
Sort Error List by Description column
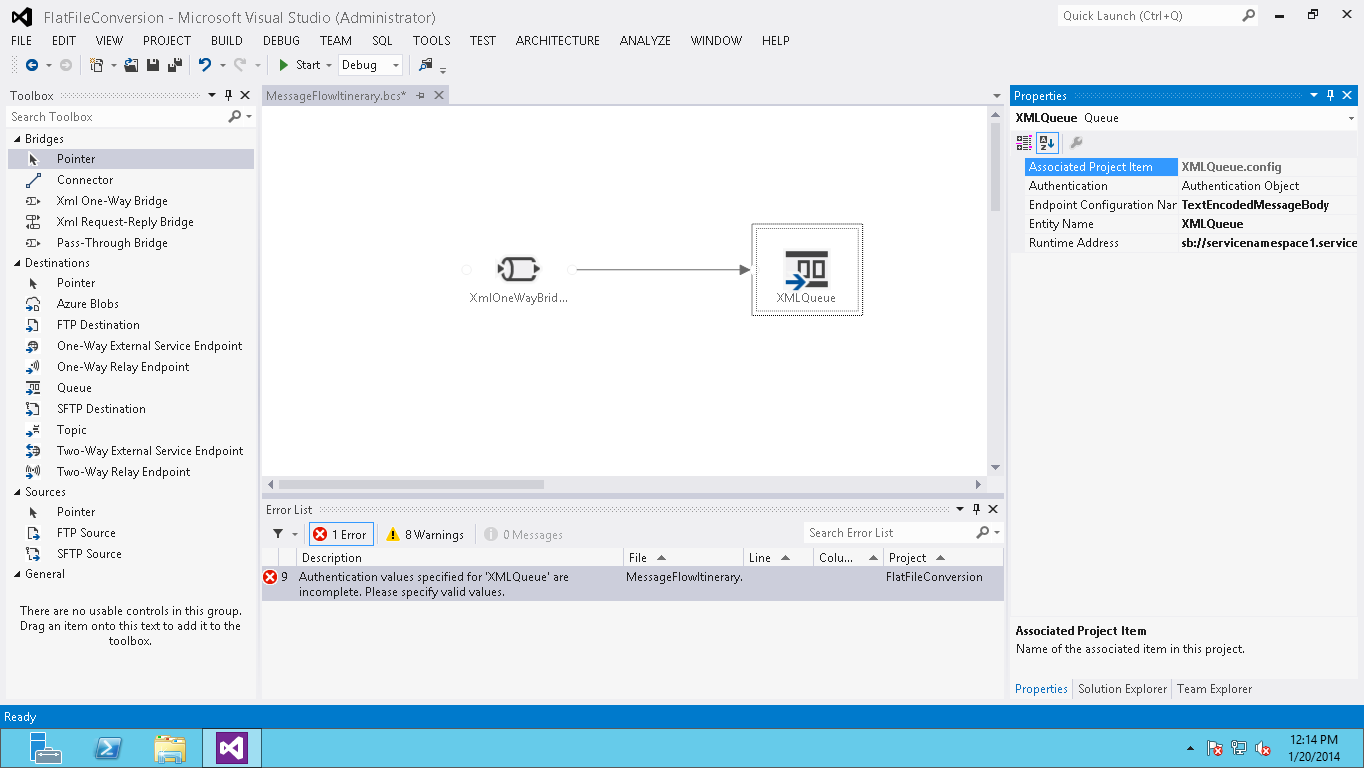pos(460,558)
